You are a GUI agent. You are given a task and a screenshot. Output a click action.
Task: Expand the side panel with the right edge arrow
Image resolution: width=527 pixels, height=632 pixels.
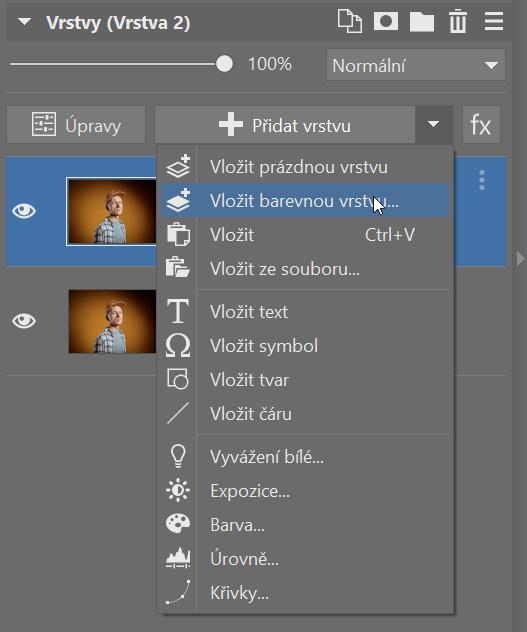click(521, 258)
